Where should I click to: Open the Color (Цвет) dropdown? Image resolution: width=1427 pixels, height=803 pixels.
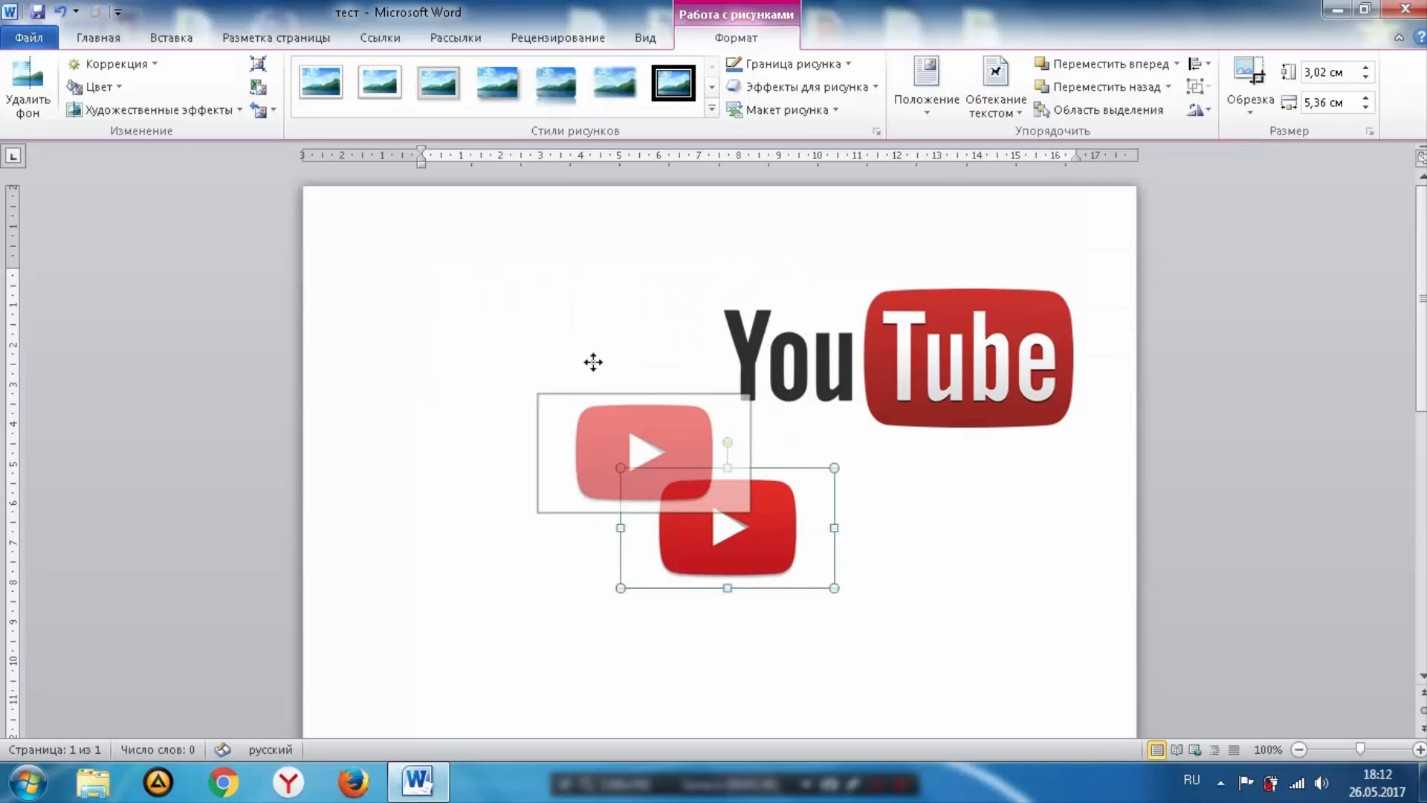click(94, 87)
